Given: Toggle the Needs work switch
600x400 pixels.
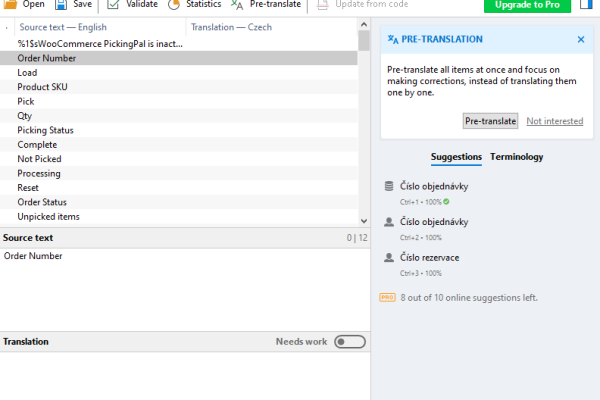Looking at the screenshot, I should [349, 342].
